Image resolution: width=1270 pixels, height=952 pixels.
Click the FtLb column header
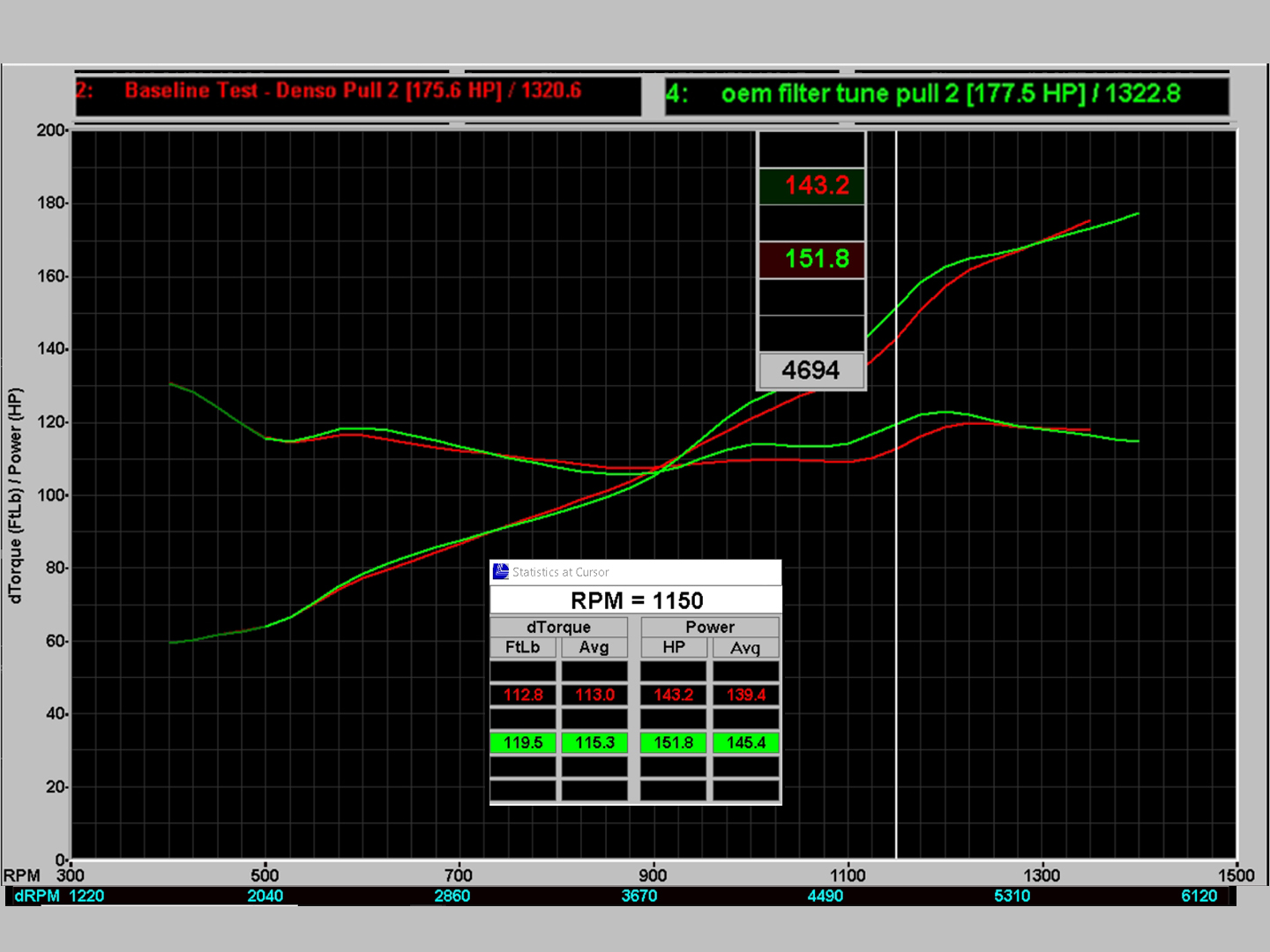522,647
